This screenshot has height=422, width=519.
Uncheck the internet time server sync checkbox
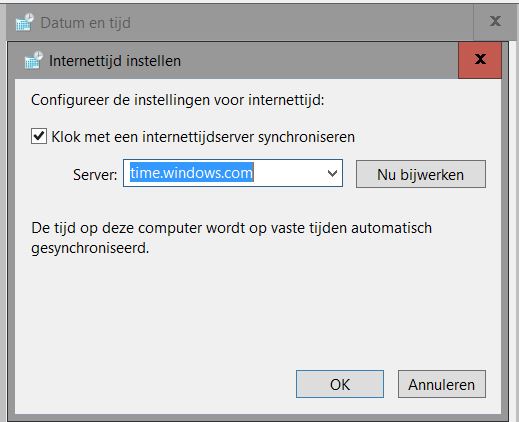click(39, 136)
